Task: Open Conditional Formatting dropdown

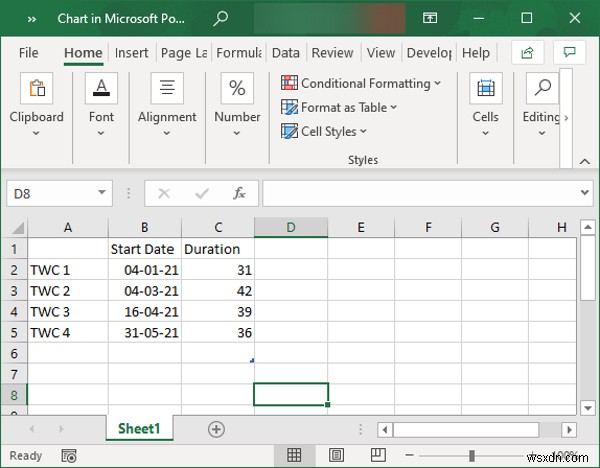Action: [x=361, y=83]
